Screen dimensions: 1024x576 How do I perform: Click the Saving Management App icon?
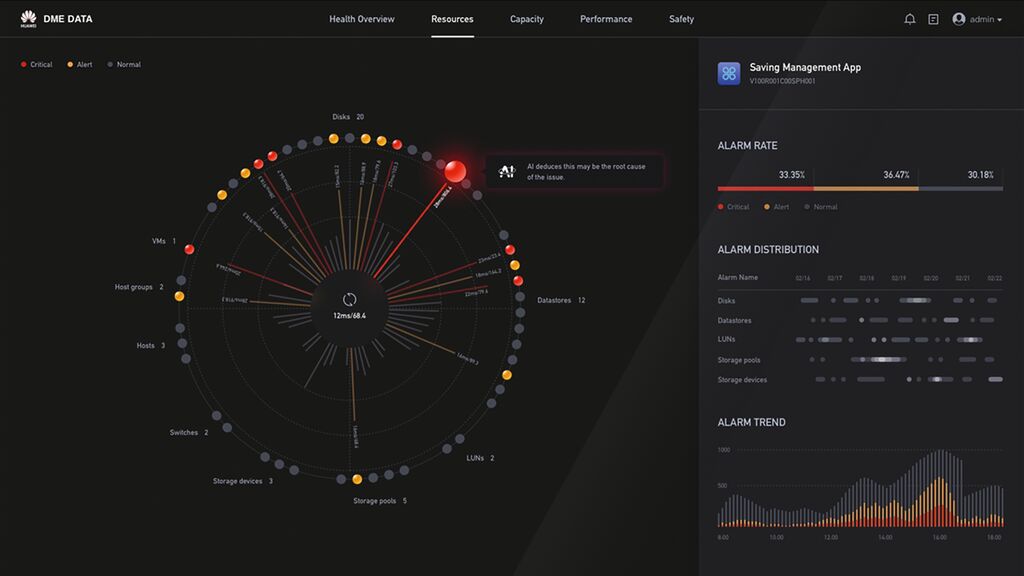(x=729, y=73)
